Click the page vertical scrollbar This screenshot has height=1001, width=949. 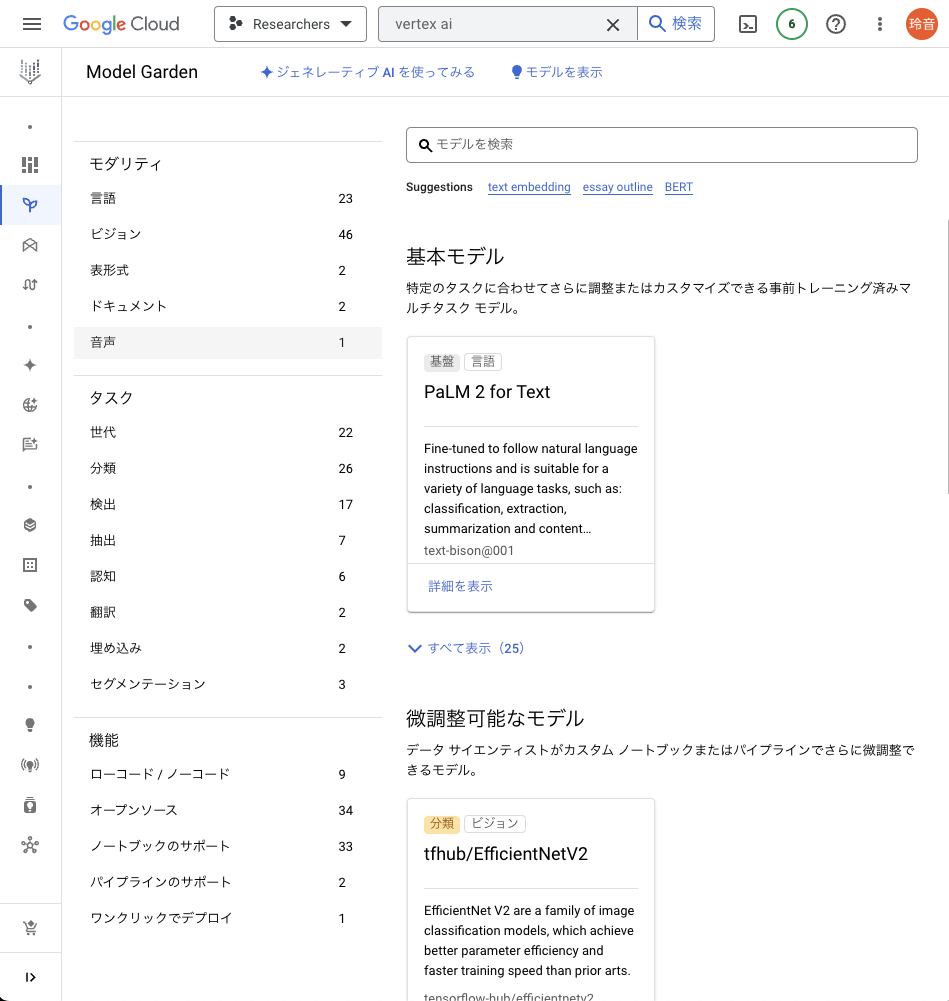pyautogui.click(x=947, y=356)
